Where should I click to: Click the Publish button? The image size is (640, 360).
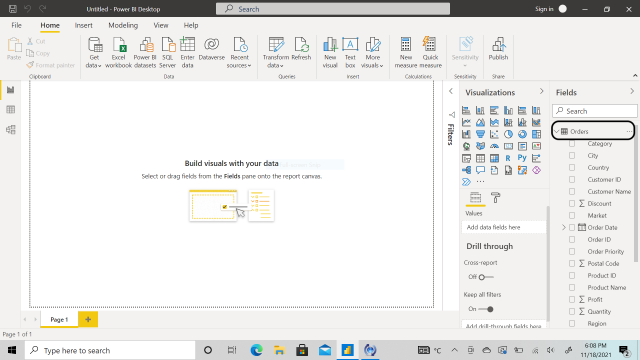tap(498, 49)
